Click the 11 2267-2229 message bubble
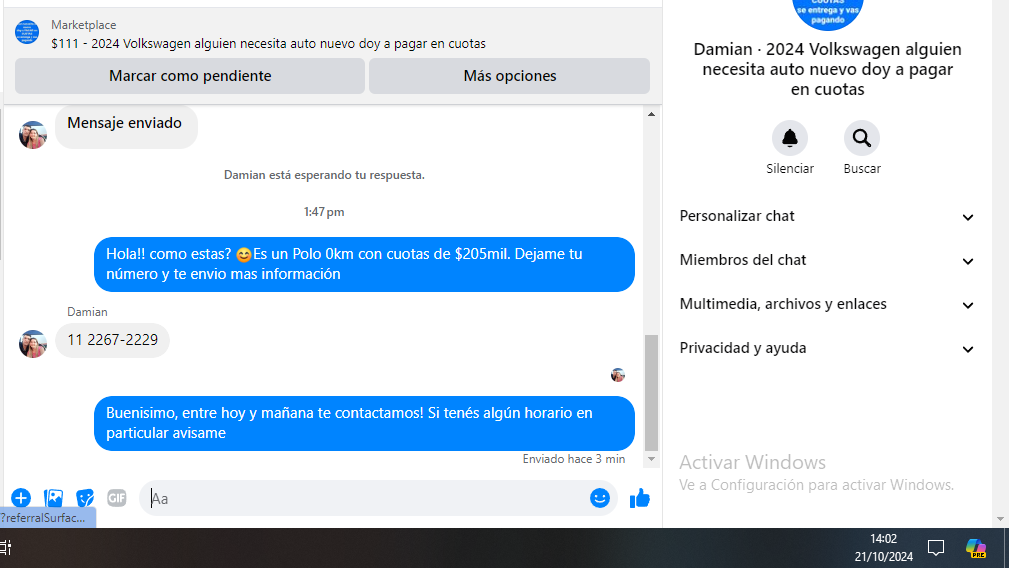Image resolution: width=1009 pixels, height=568 pixels. pos(113,340)
